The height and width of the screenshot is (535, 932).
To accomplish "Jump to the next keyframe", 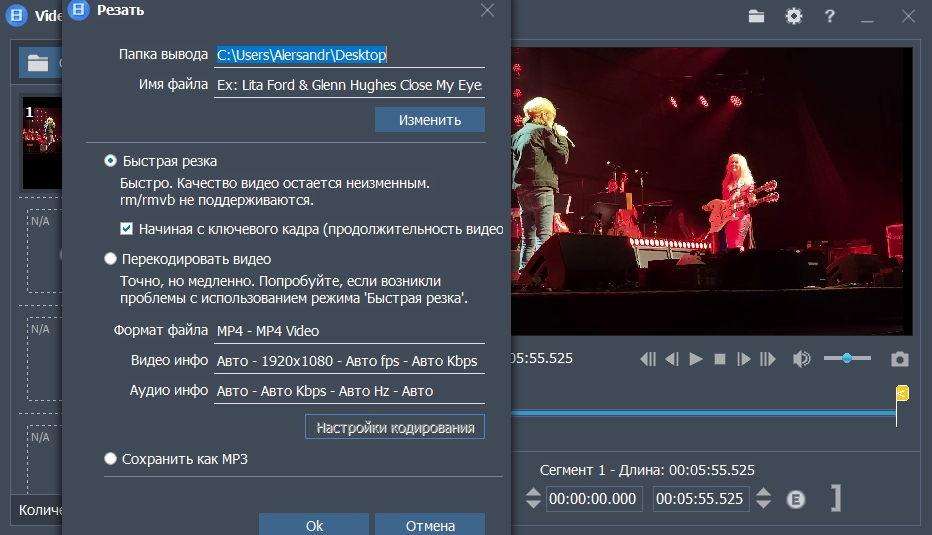I will point(768,359).
